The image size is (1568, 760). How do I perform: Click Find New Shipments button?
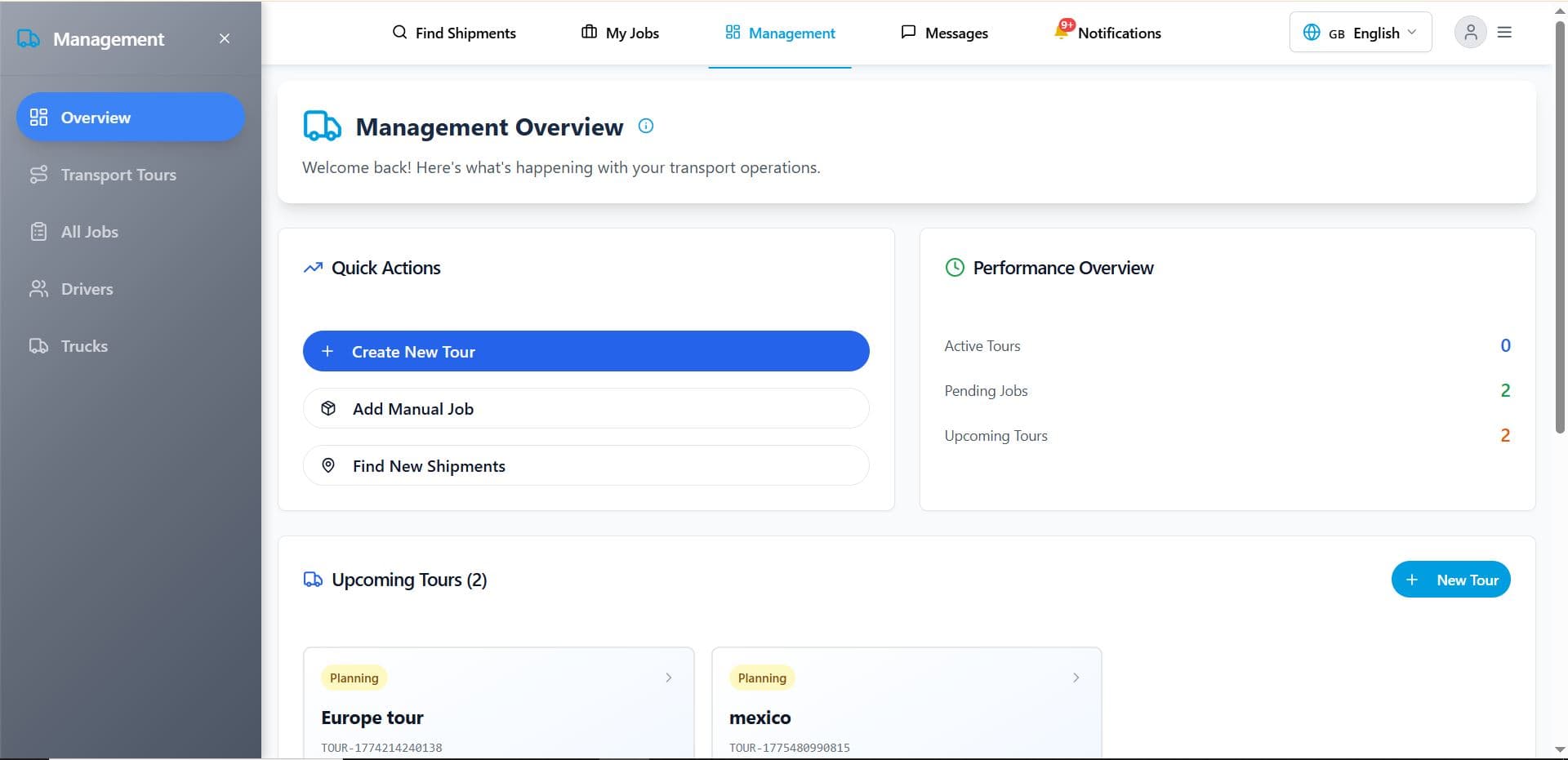pos(586,465)
